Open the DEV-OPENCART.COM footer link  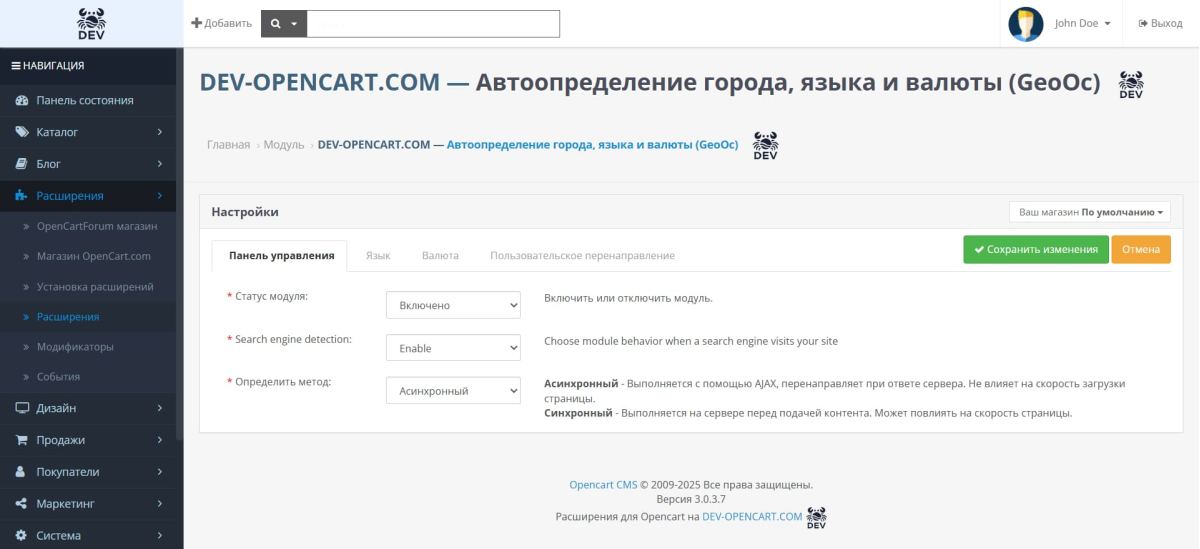coord(752,517)
